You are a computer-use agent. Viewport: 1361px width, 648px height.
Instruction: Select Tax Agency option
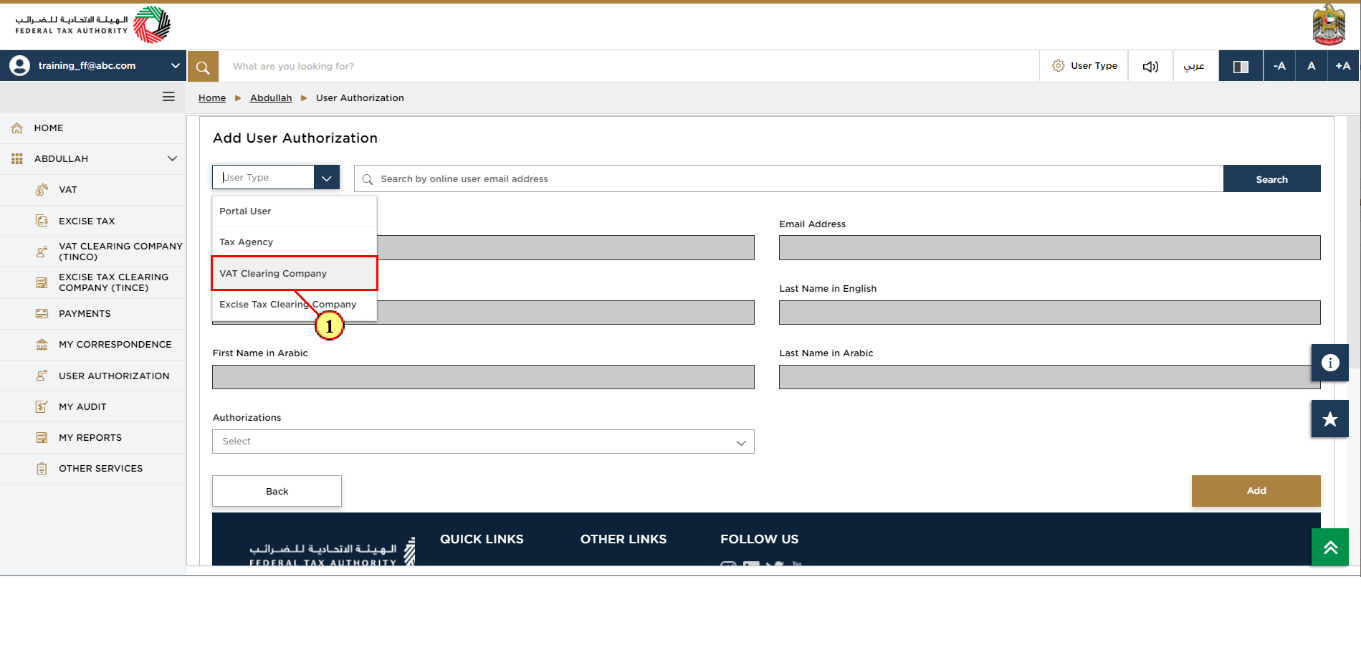pos(294,242)
